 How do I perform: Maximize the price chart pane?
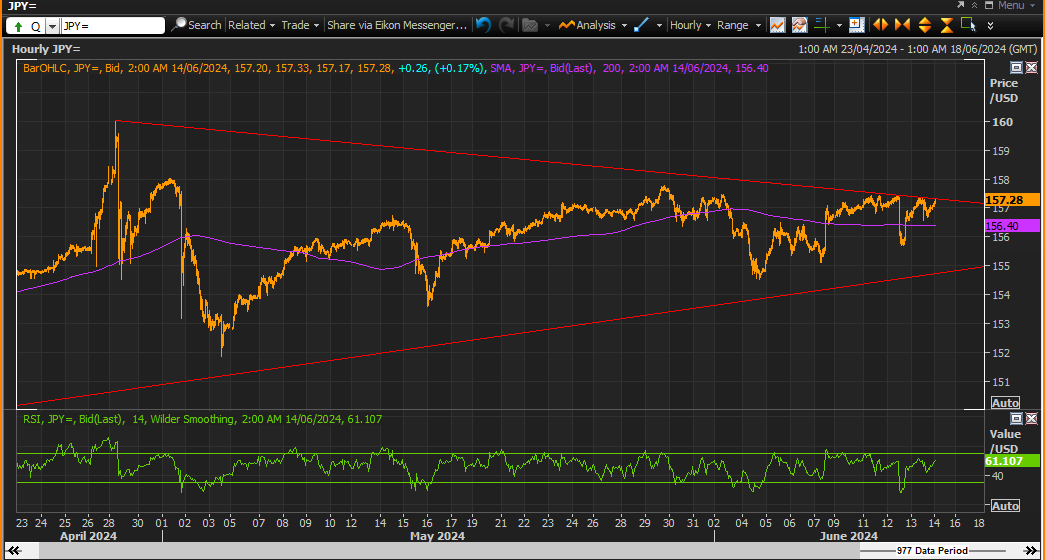1016,67
